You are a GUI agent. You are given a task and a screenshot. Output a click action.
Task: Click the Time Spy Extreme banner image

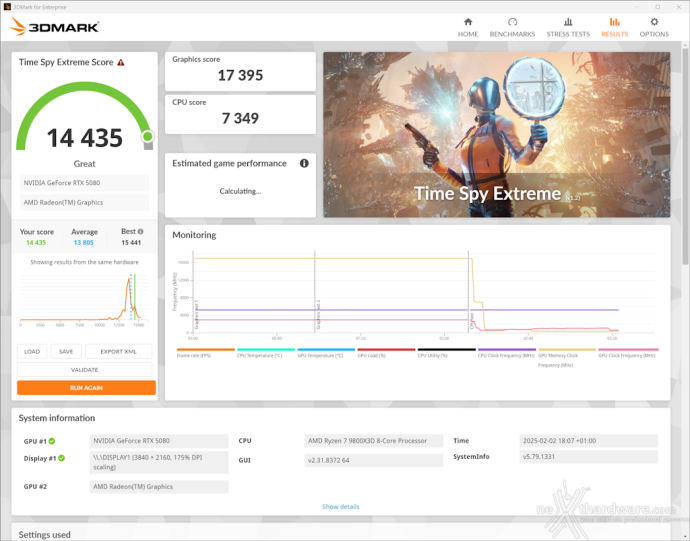tap(497, 135)
